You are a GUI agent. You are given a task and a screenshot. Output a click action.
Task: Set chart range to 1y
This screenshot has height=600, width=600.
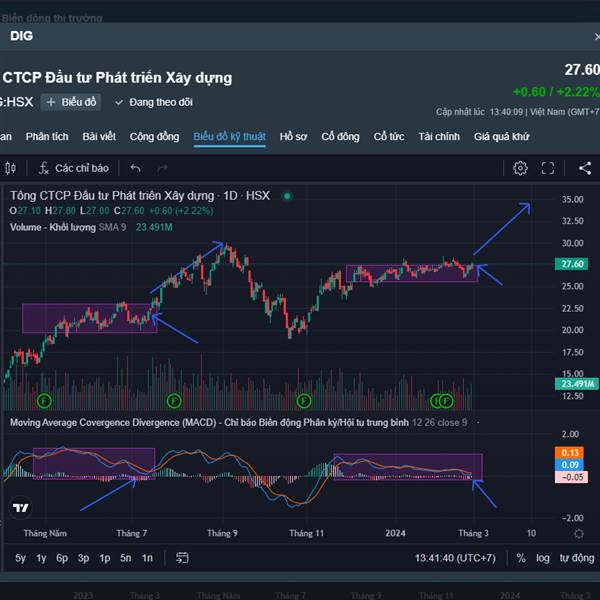[x=41, y=558]
